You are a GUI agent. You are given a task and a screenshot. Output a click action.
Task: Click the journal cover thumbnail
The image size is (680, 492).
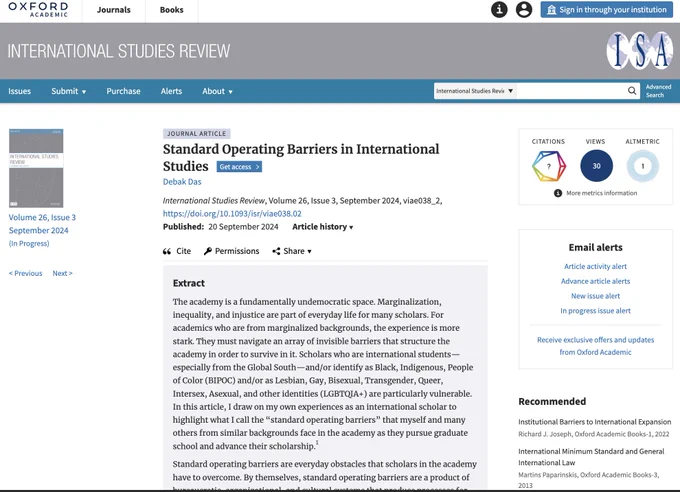[36, 168]
